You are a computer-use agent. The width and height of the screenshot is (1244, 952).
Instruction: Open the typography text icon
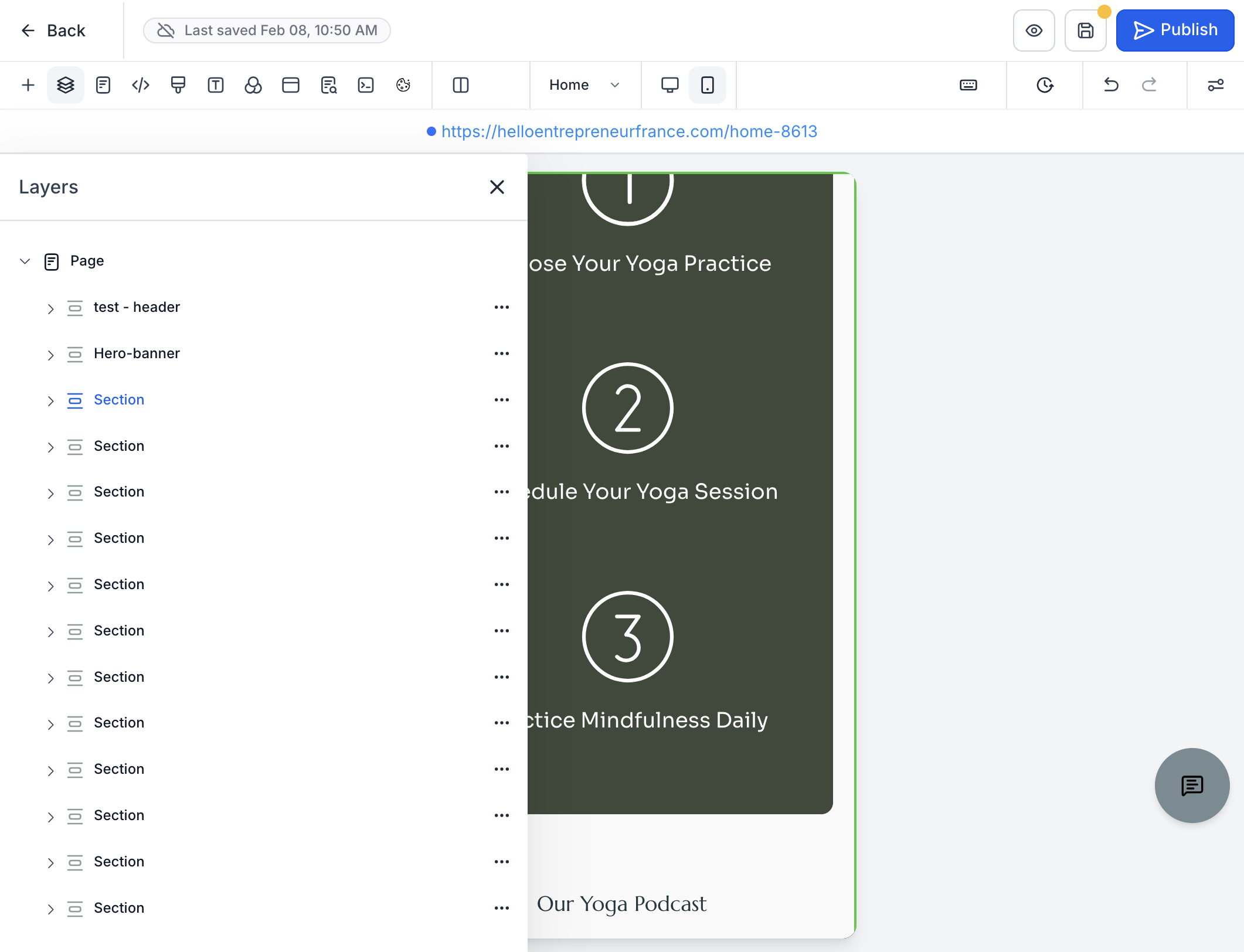[216, 85]
